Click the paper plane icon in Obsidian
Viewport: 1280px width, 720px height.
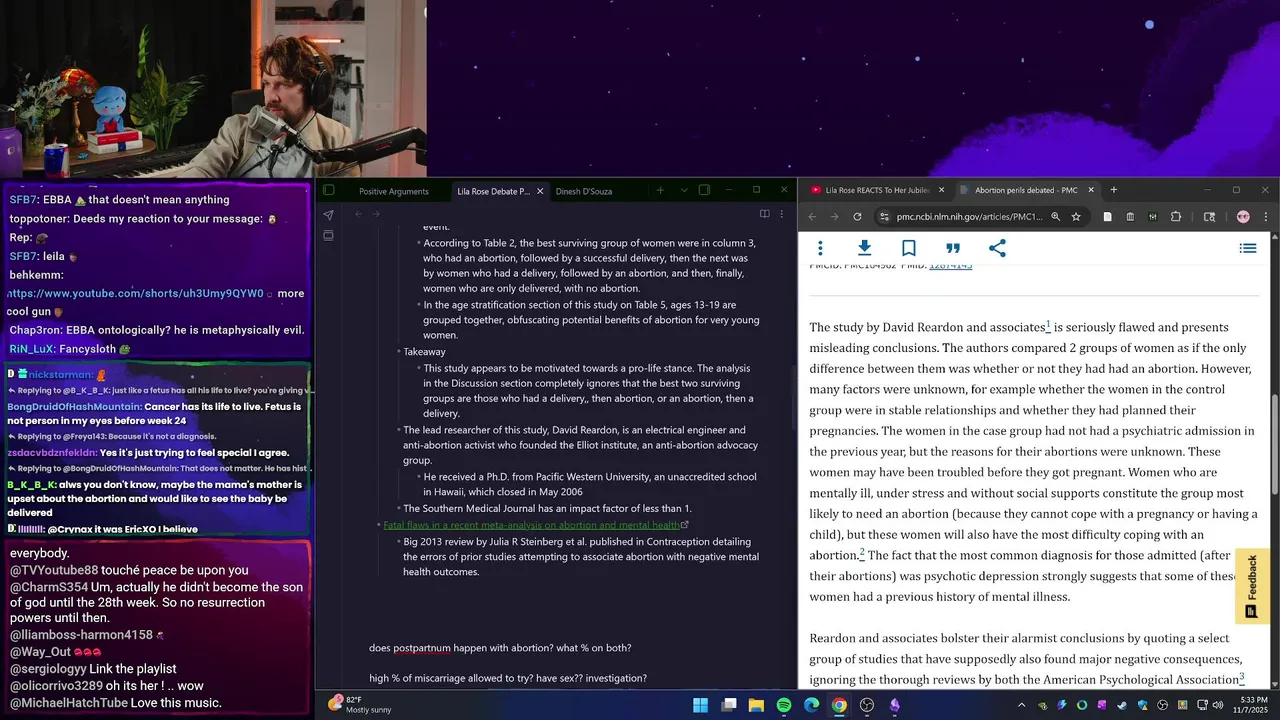coord(328,214)
